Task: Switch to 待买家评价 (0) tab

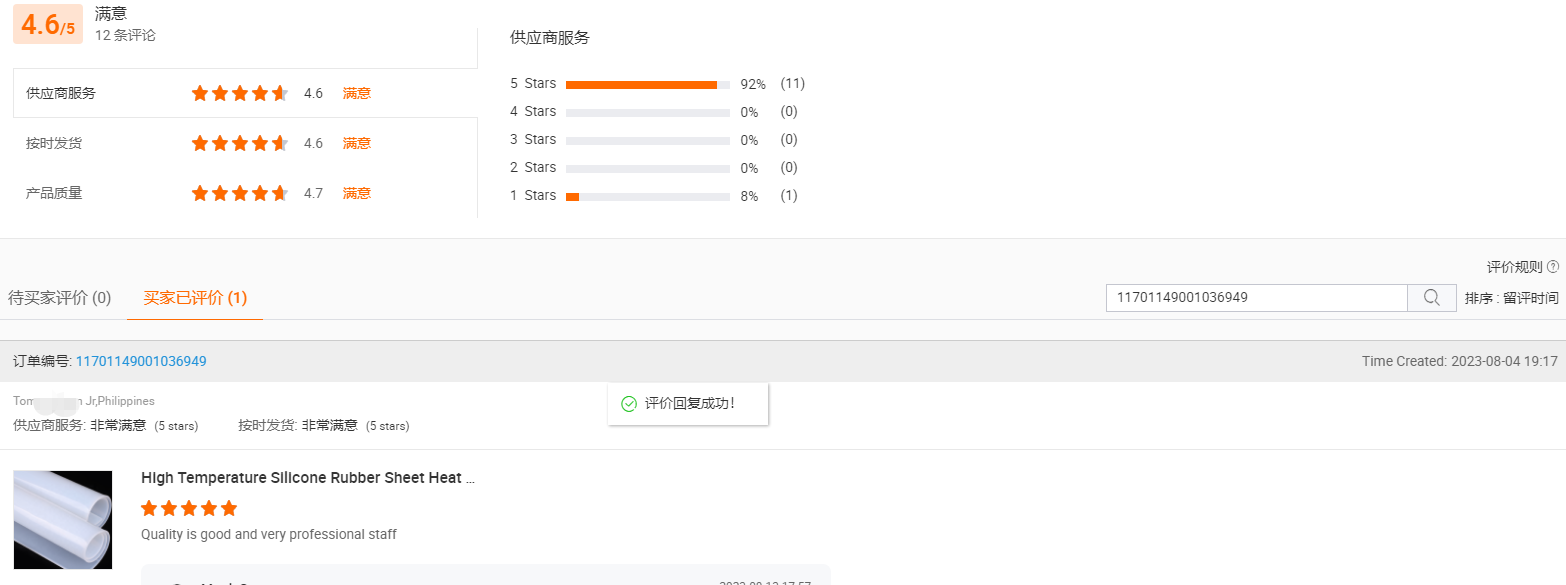Action: (x=60, y=298)
